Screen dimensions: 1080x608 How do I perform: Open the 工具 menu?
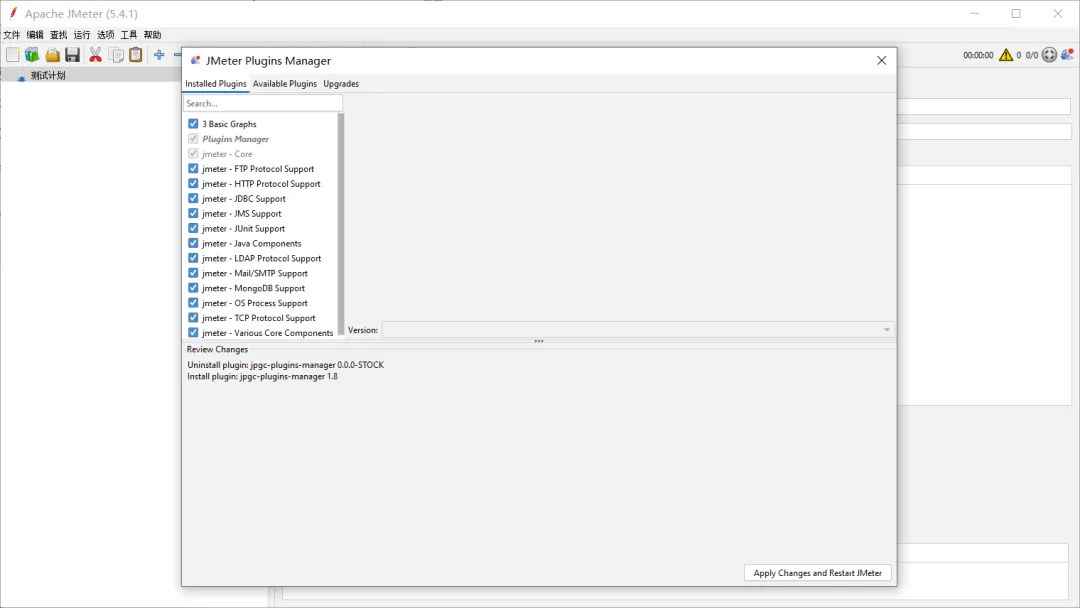[129, 34]
